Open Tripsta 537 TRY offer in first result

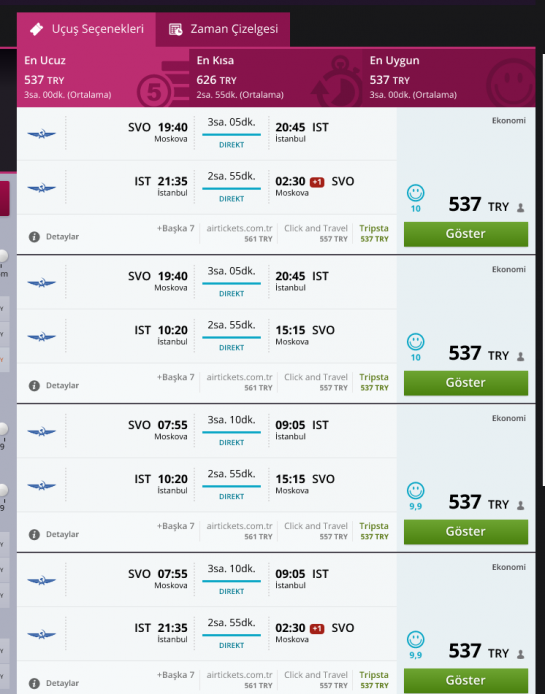(374, 233)
